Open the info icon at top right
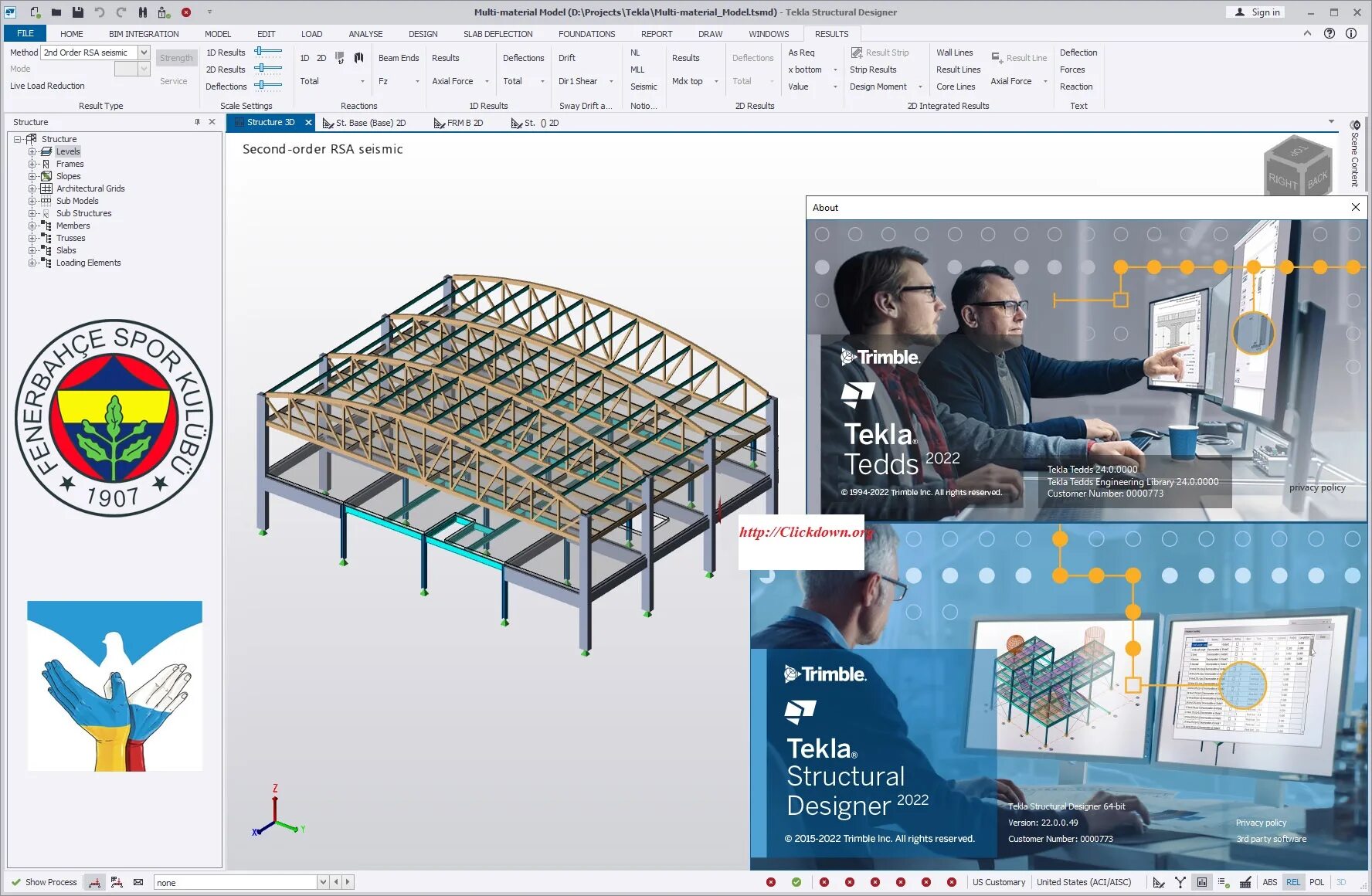1372x896 pixels. point(1351,33)
